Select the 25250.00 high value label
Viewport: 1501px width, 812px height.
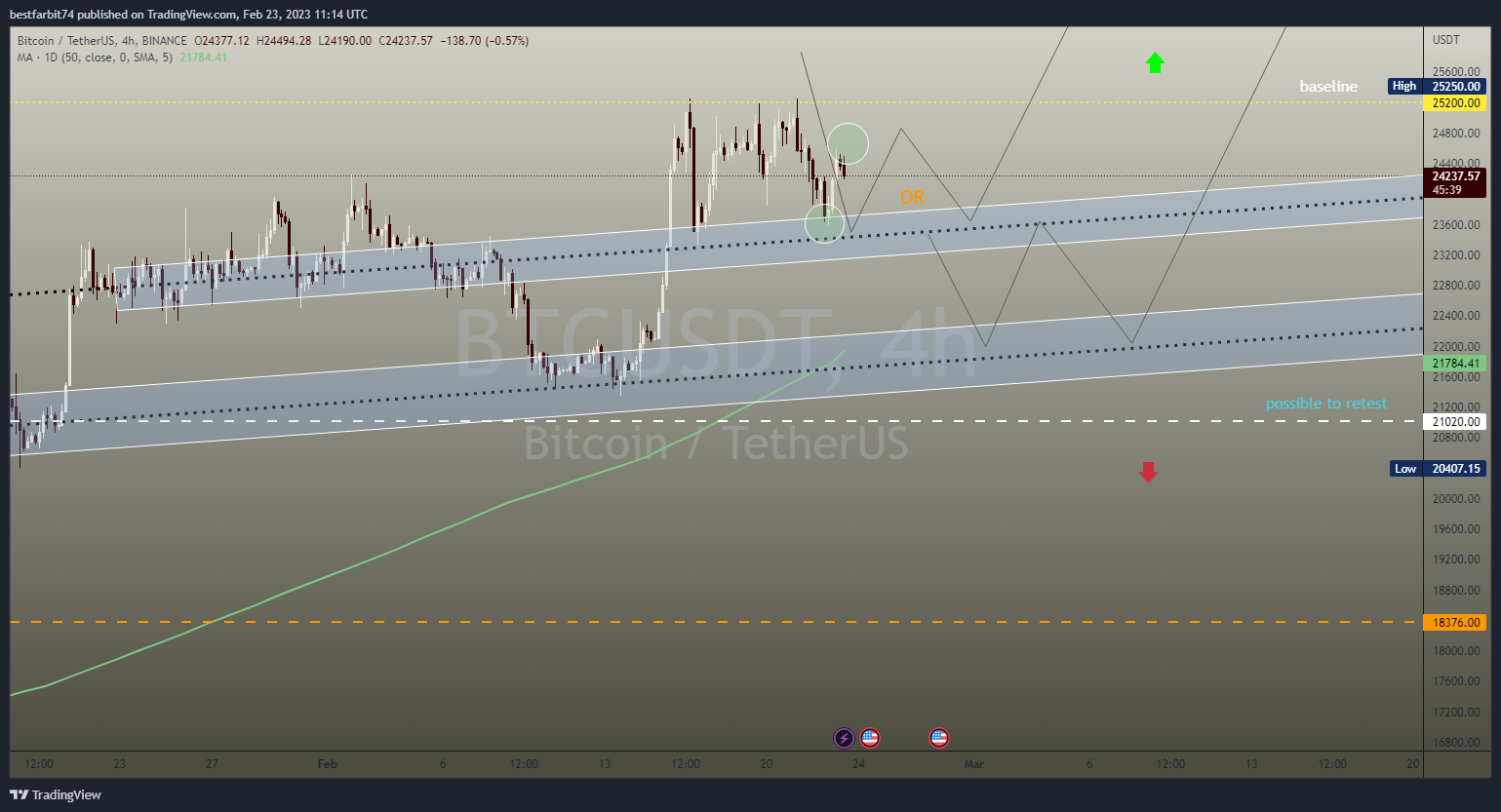click(x=1455, y=86)
